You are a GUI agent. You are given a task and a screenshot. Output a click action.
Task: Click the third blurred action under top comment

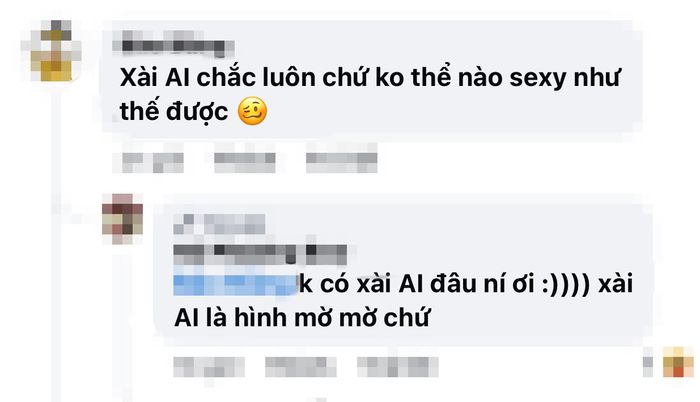point(342,158)
